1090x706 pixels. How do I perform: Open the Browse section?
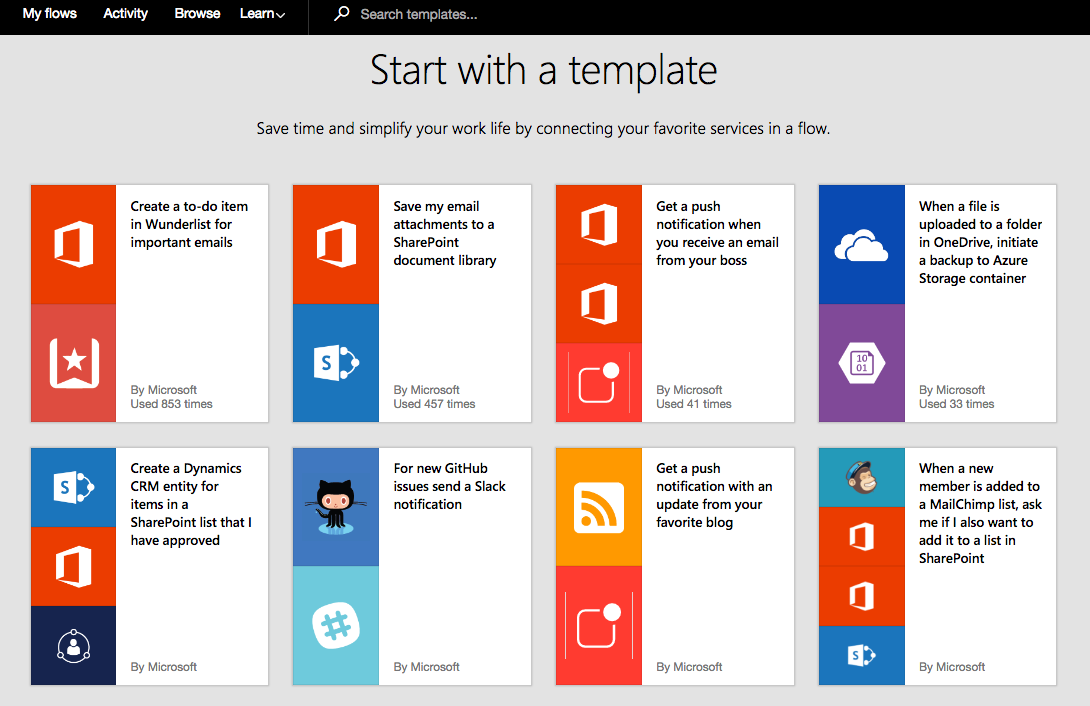[197, 14]
